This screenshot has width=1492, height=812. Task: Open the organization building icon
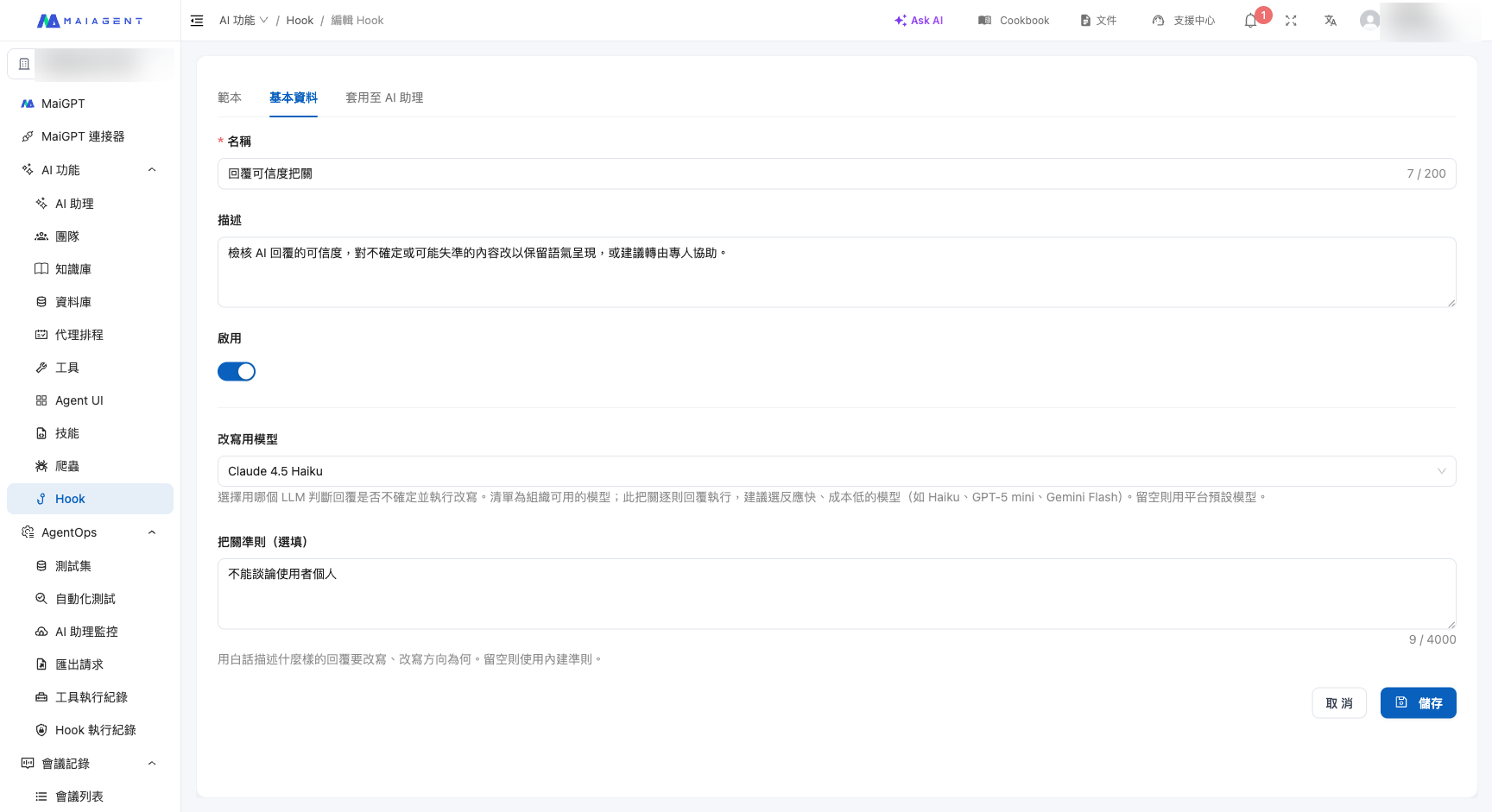[24, 64]
